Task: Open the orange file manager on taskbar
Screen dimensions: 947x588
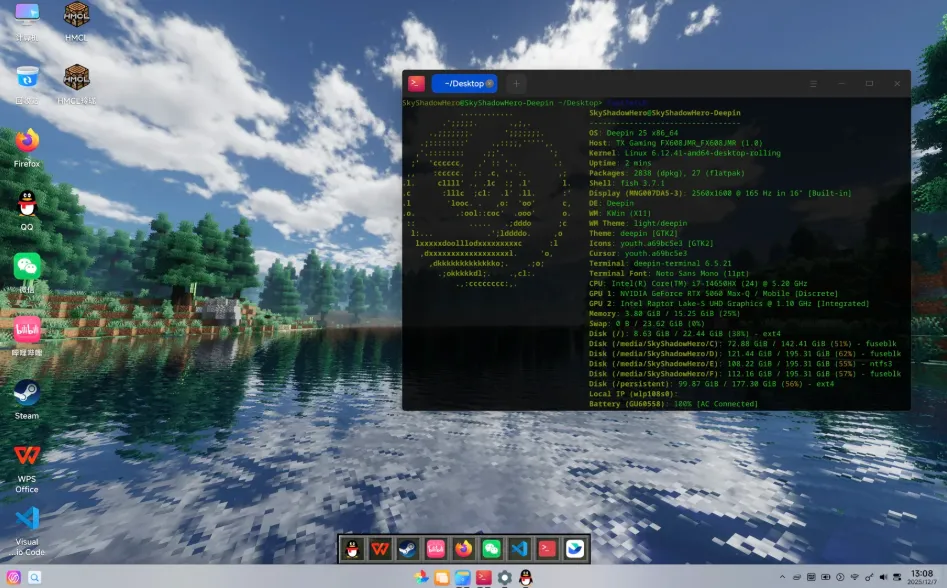Action: [442, 578]
